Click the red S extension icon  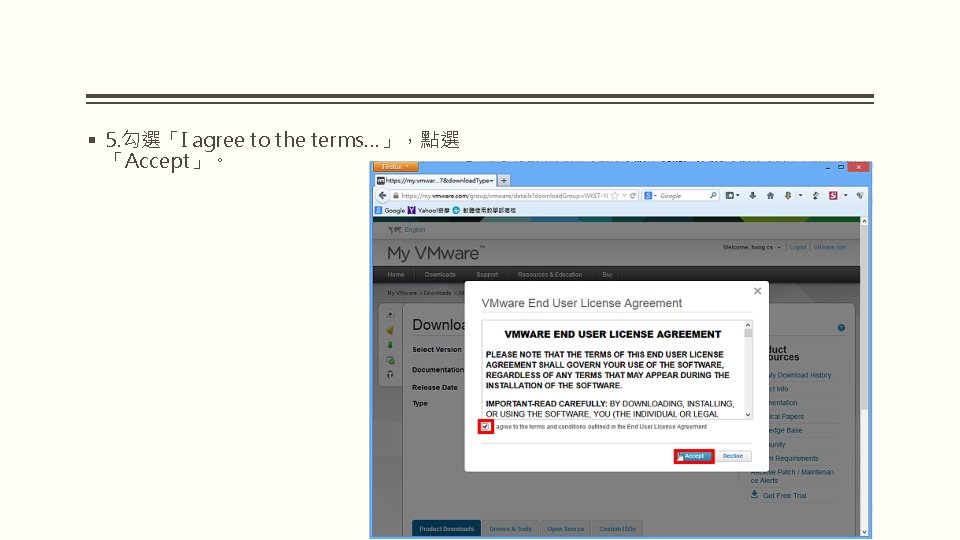pos(833,195)
